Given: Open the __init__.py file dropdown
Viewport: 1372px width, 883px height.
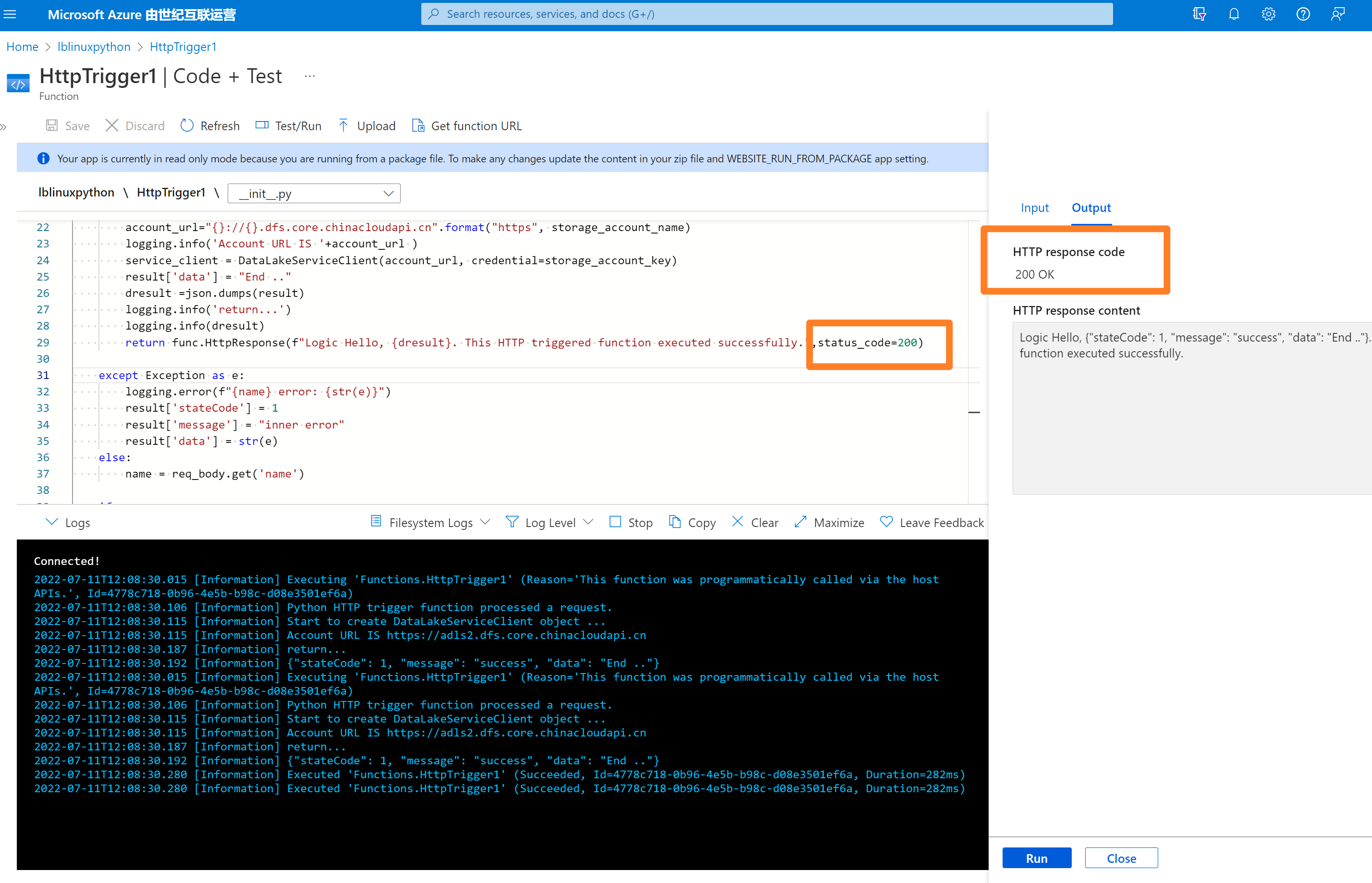Looking at the screenshot, I should (314, 194).
